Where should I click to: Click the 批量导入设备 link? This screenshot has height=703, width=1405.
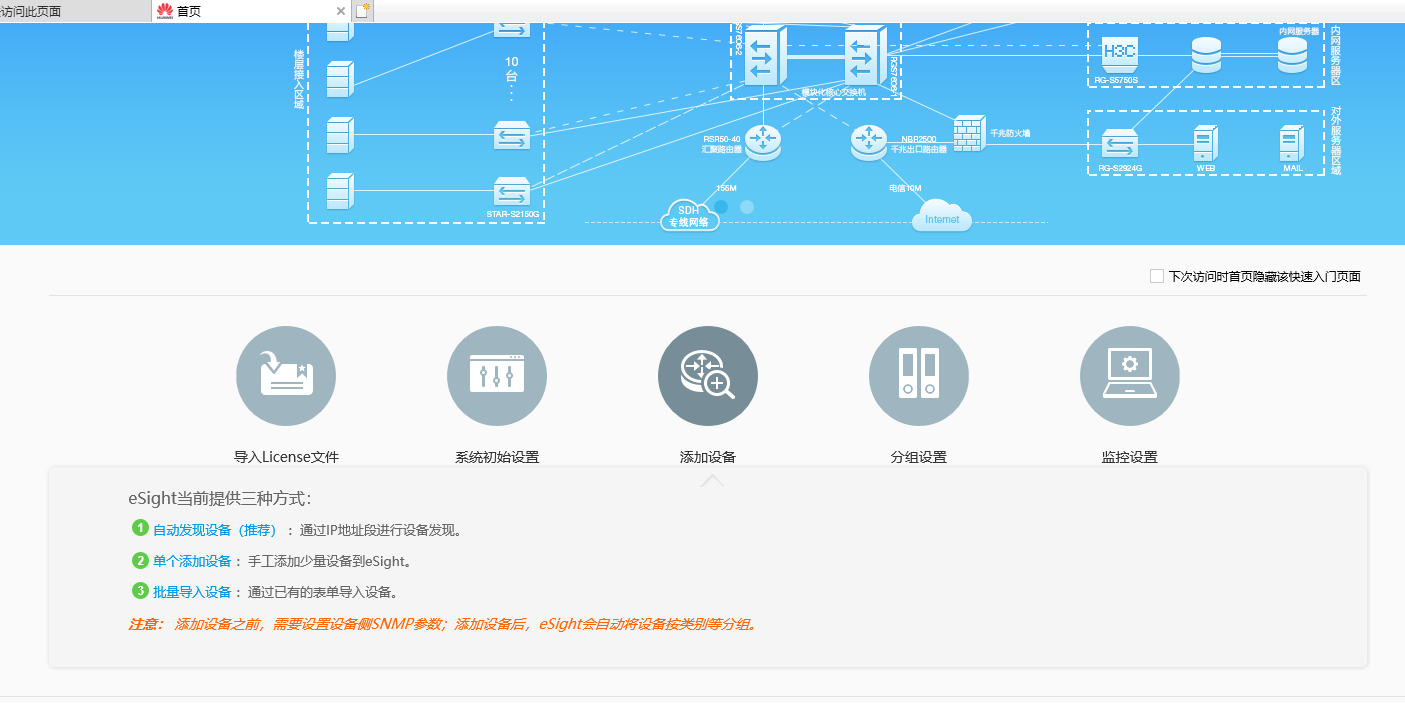(x=192, y=592)
